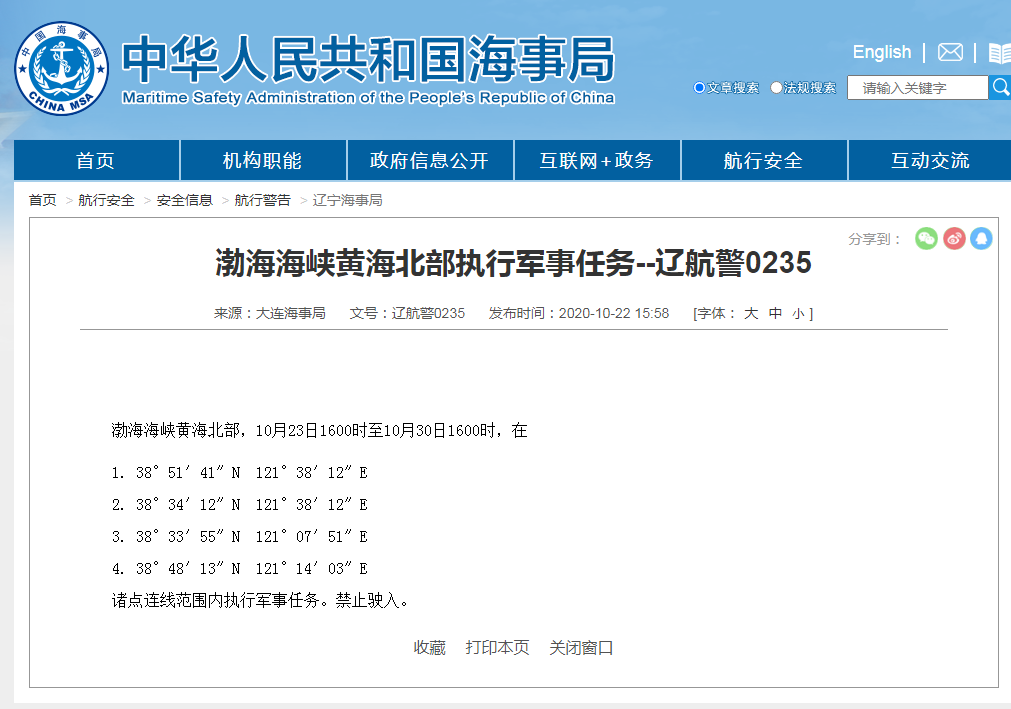Screen dimensions: 1011x709
Task: Open the book icon in header
Action: pos(999,53)
